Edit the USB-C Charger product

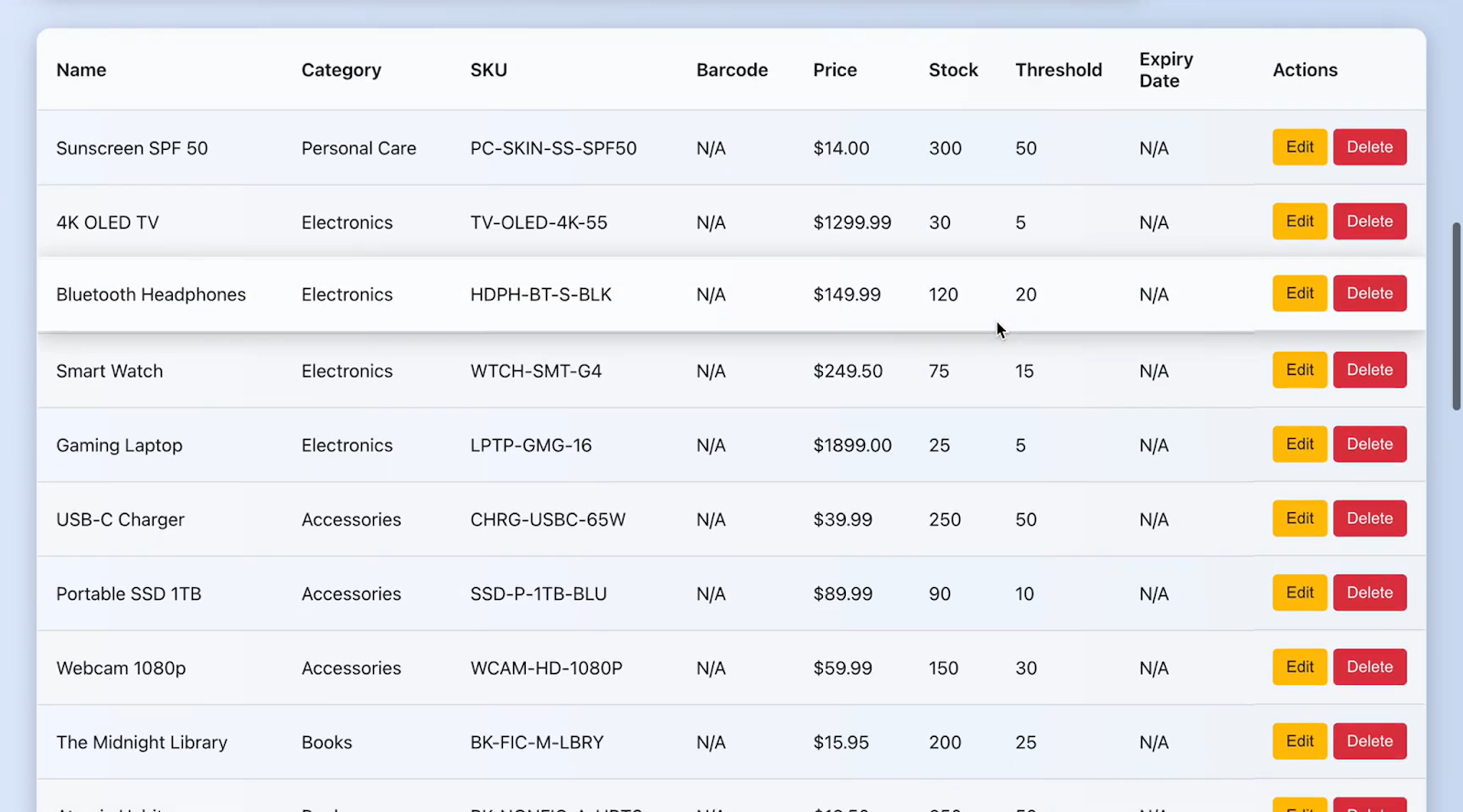click(1299, 518)
